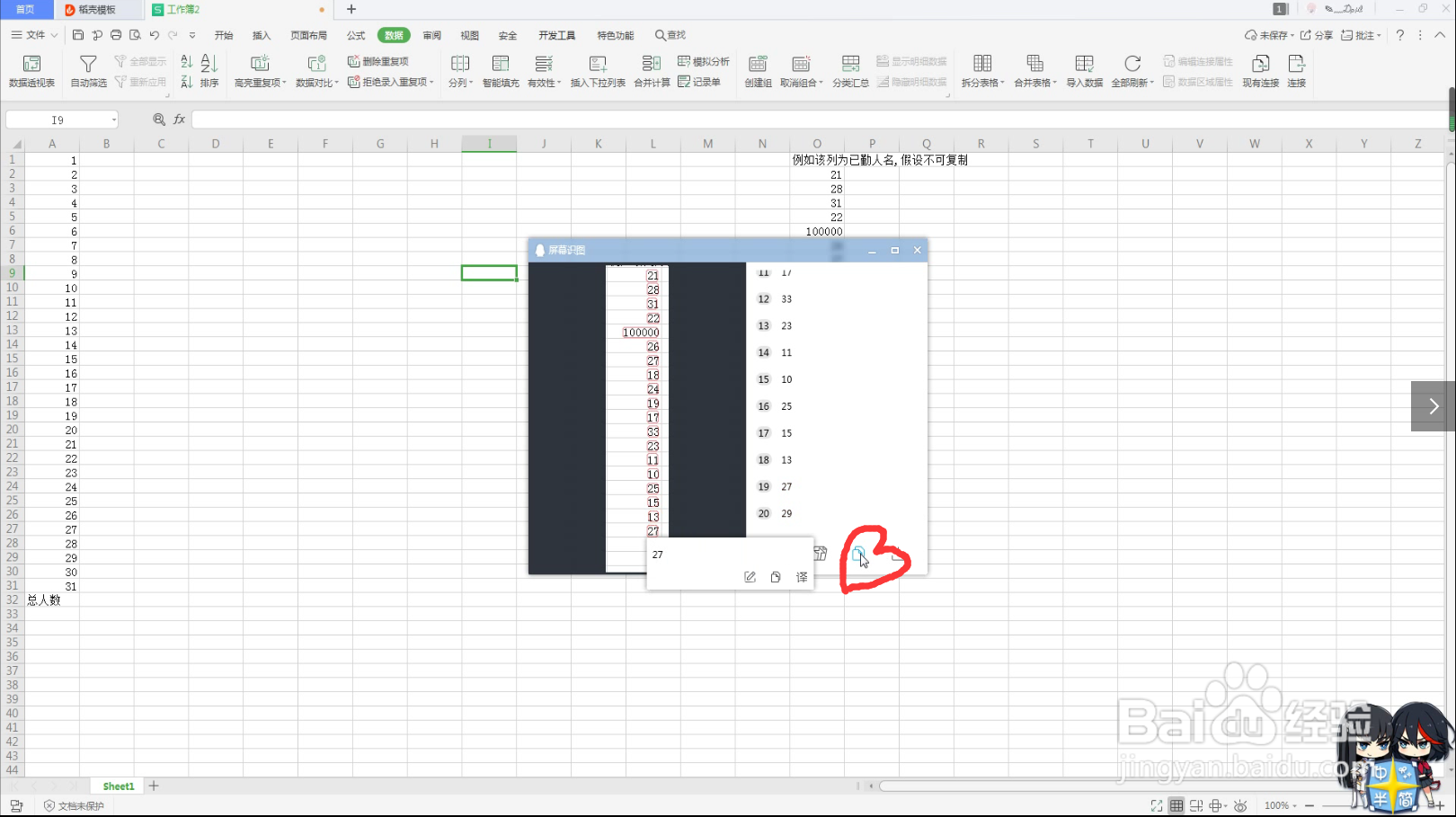Click 删除重复项 remove duplicates

click(x=378, y=61)
